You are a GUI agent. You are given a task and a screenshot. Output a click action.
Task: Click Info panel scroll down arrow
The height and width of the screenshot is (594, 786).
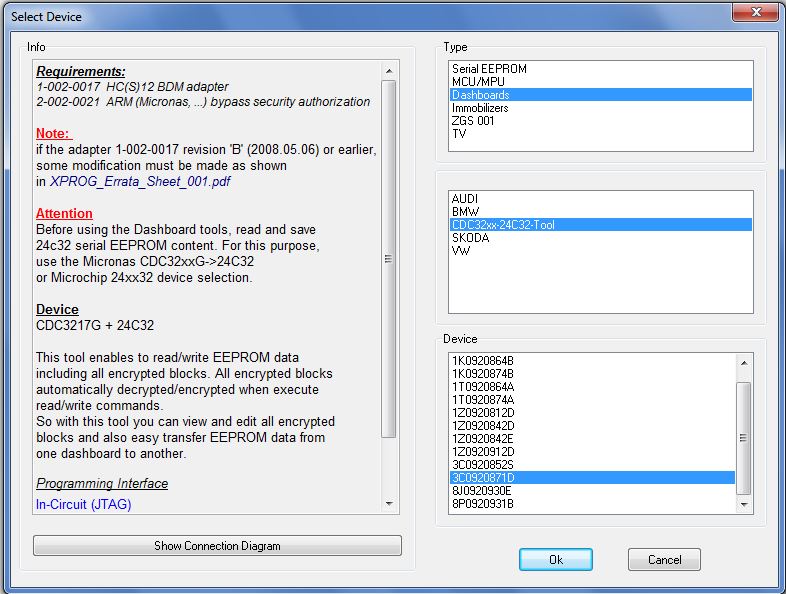[389, 503]
